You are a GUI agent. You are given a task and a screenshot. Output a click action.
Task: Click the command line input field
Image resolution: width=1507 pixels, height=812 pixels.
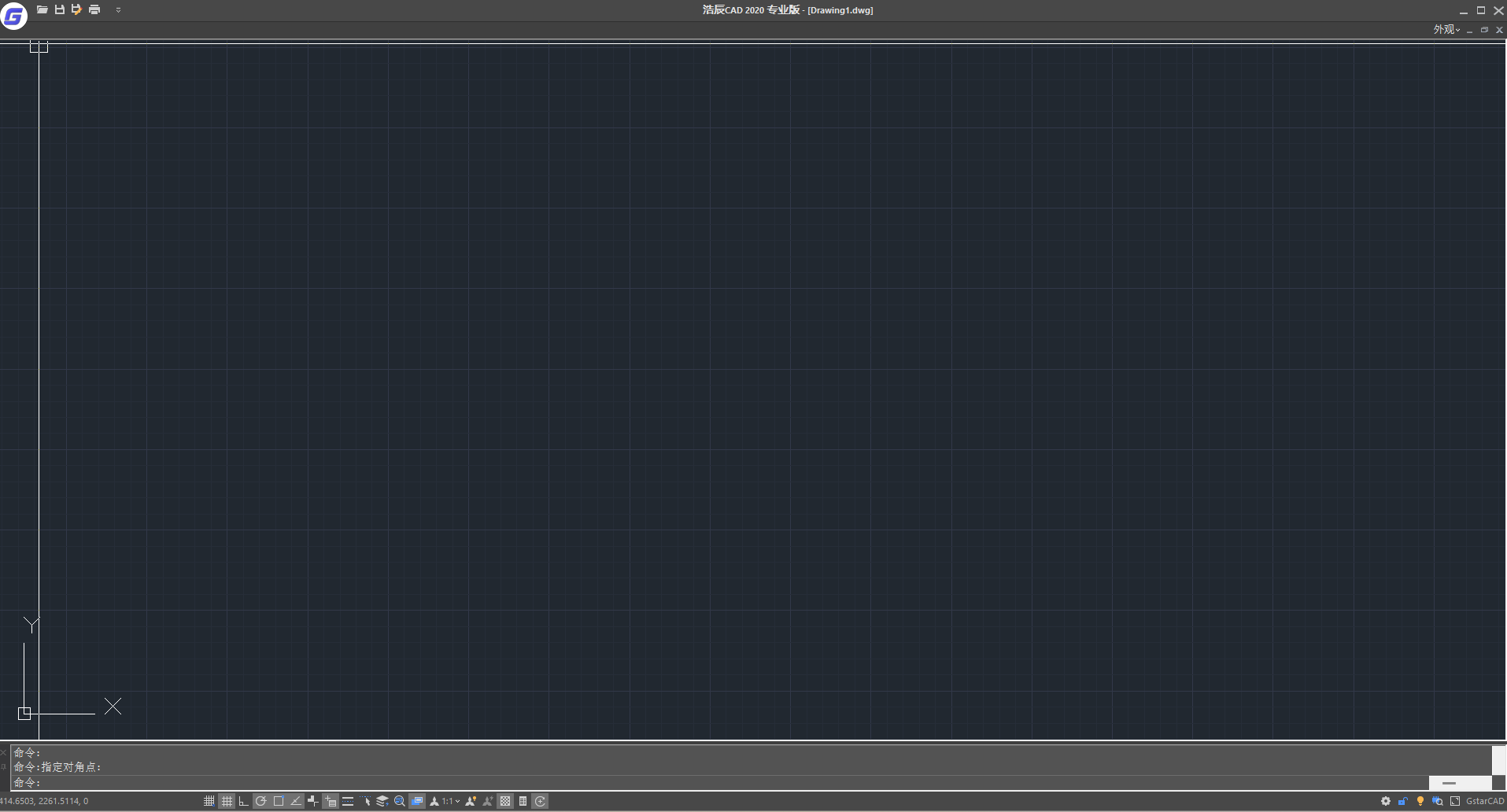click(708, 783)
